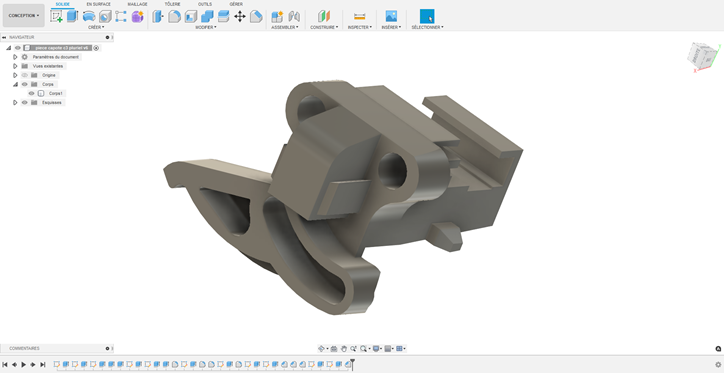724x373 pixels.
Task: Open the Construire dropdown menu
Action: click(x=324, y=27)
